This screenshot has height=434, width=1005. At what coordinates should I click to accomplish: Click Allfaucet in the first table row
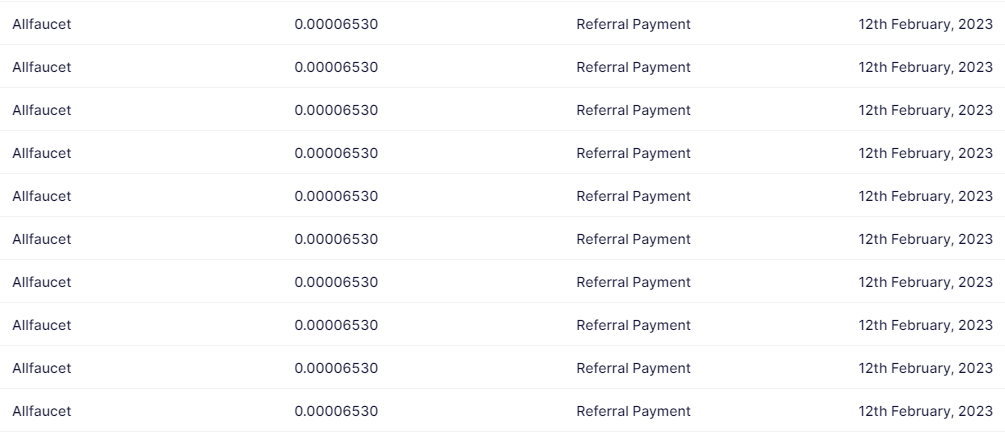[42, 24]
